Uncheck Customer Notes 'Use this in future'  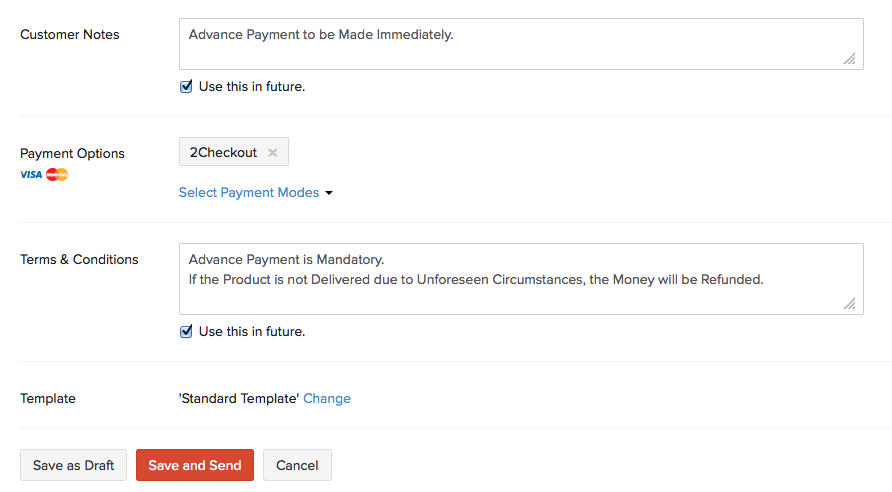(186, 87)
